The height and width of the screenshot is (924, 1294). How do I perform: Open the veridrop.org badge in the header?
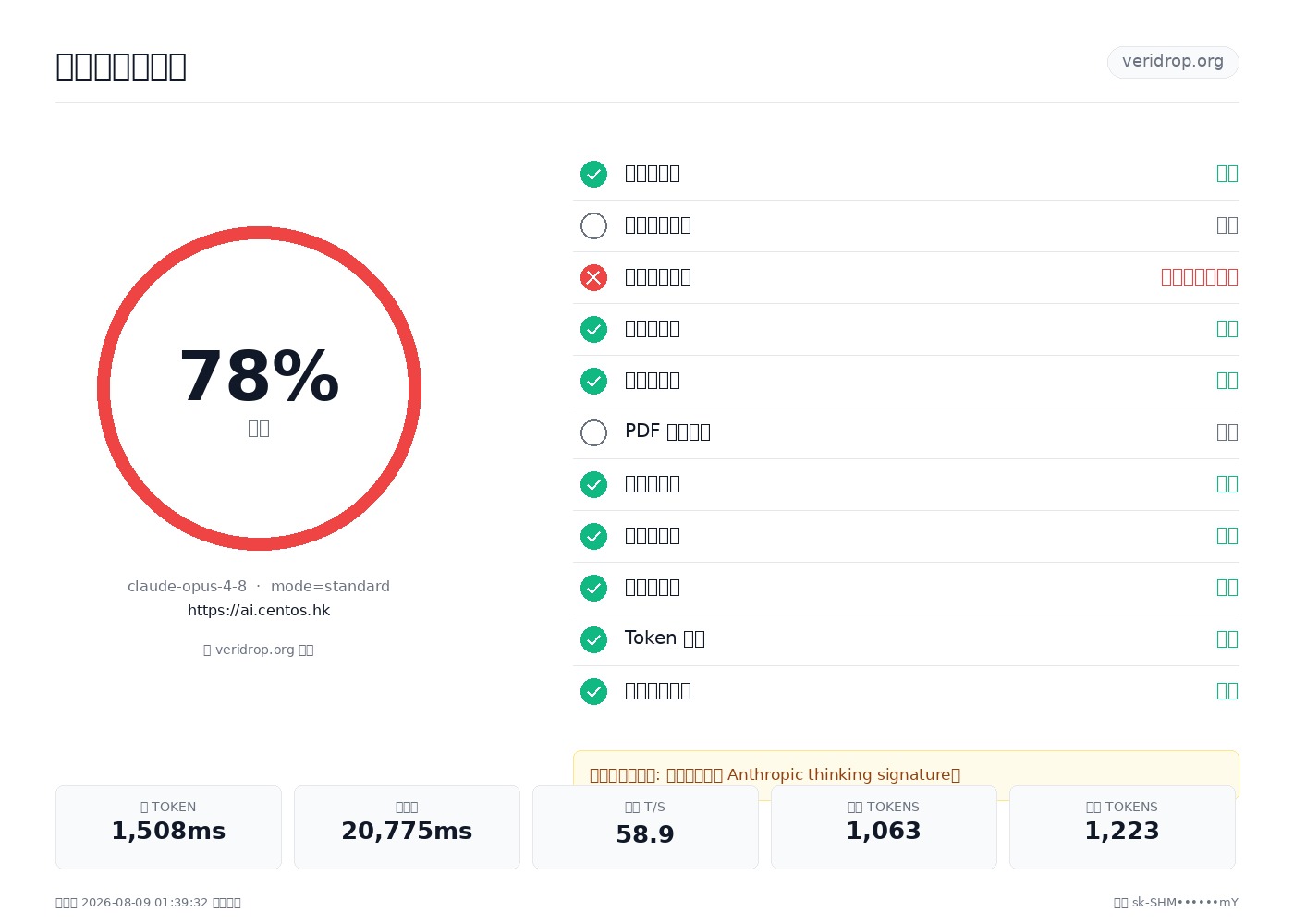[1173, 62]
